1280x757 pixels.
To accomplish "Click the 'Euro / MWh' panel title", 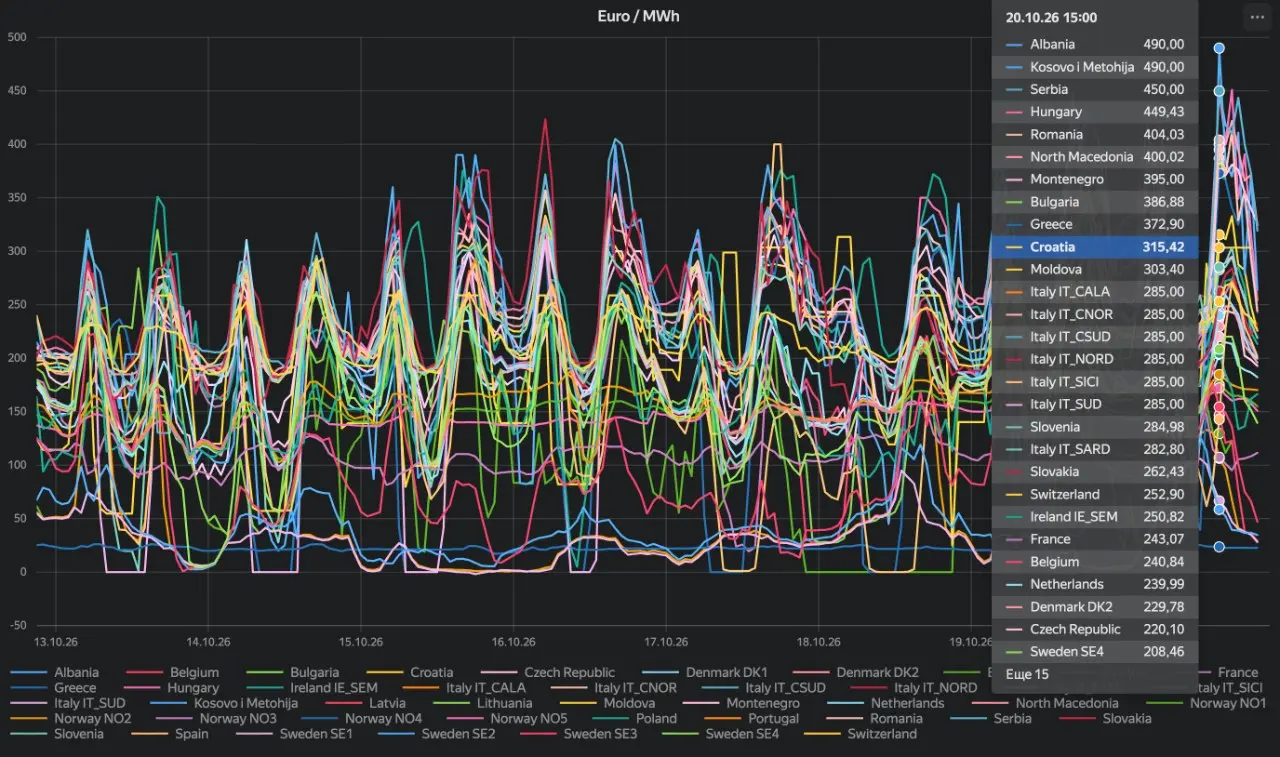I will [638, 16].
